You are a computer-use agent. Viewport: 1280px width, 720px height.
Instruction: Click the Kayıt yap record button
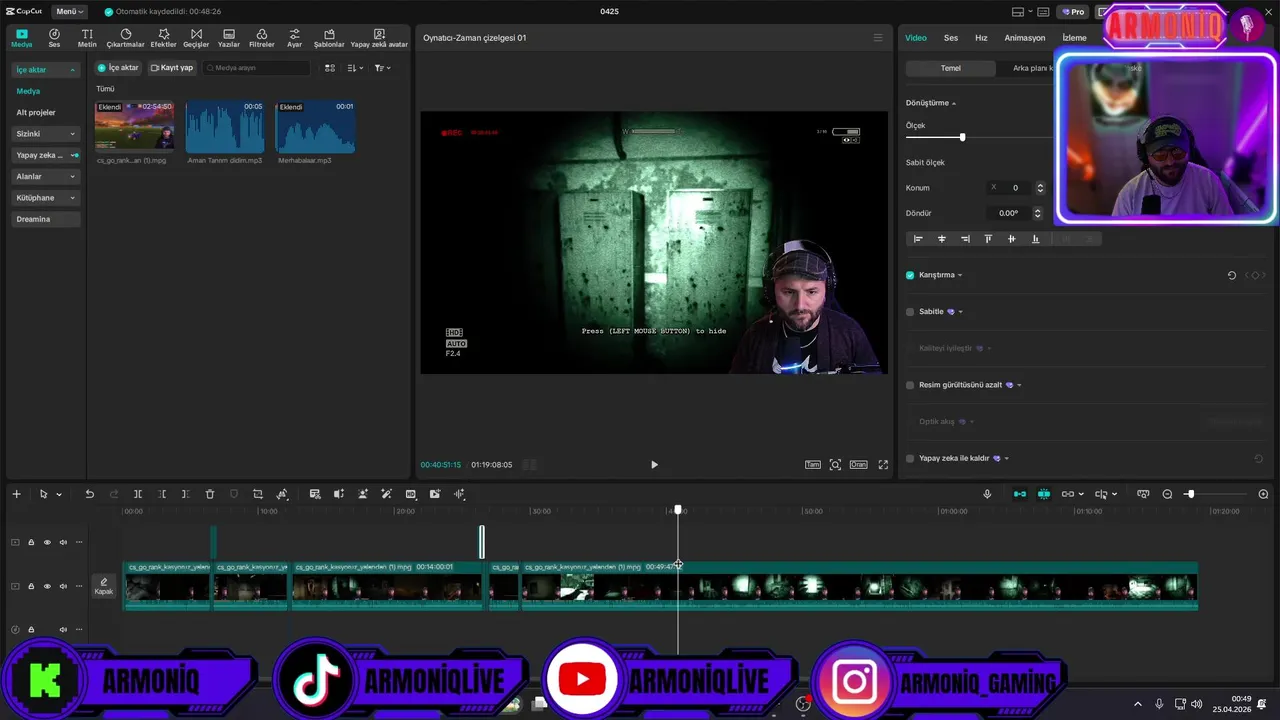[172, 68]
